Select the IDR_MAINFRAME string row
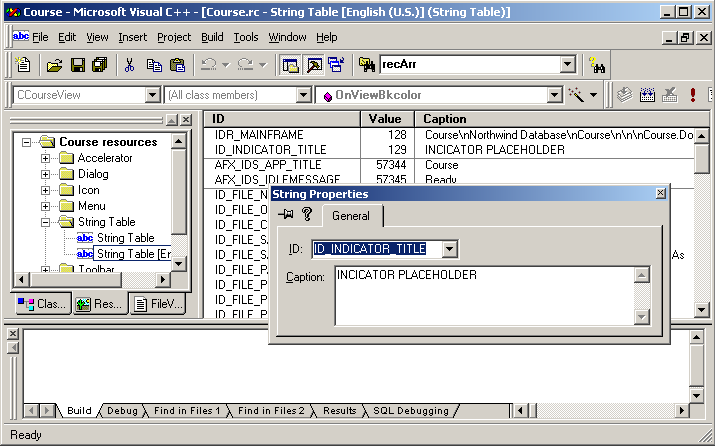This screenshot has height=446, width=715. (x=449, y=135)
